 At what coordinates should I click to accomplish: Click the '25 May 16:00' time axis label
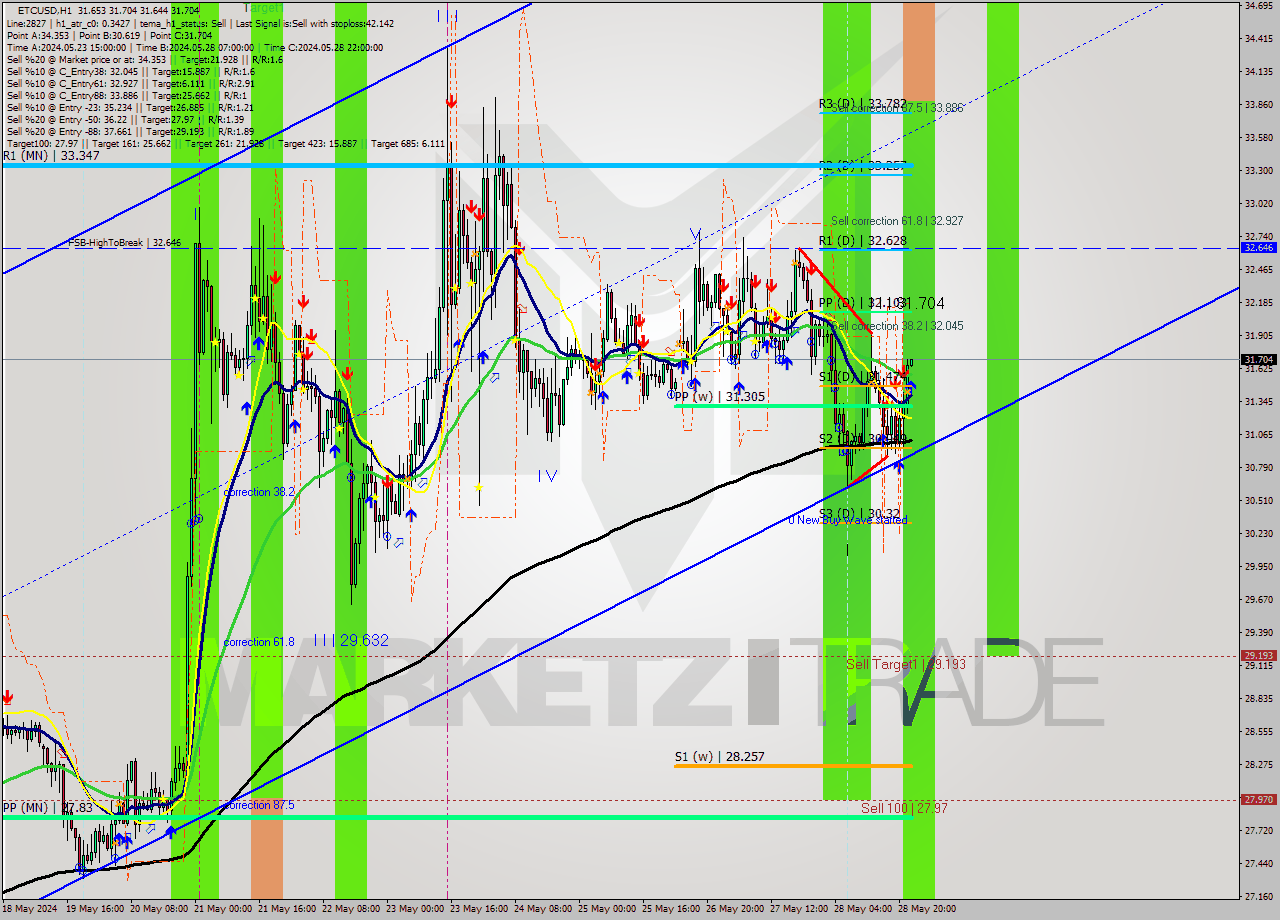(673, 909)
